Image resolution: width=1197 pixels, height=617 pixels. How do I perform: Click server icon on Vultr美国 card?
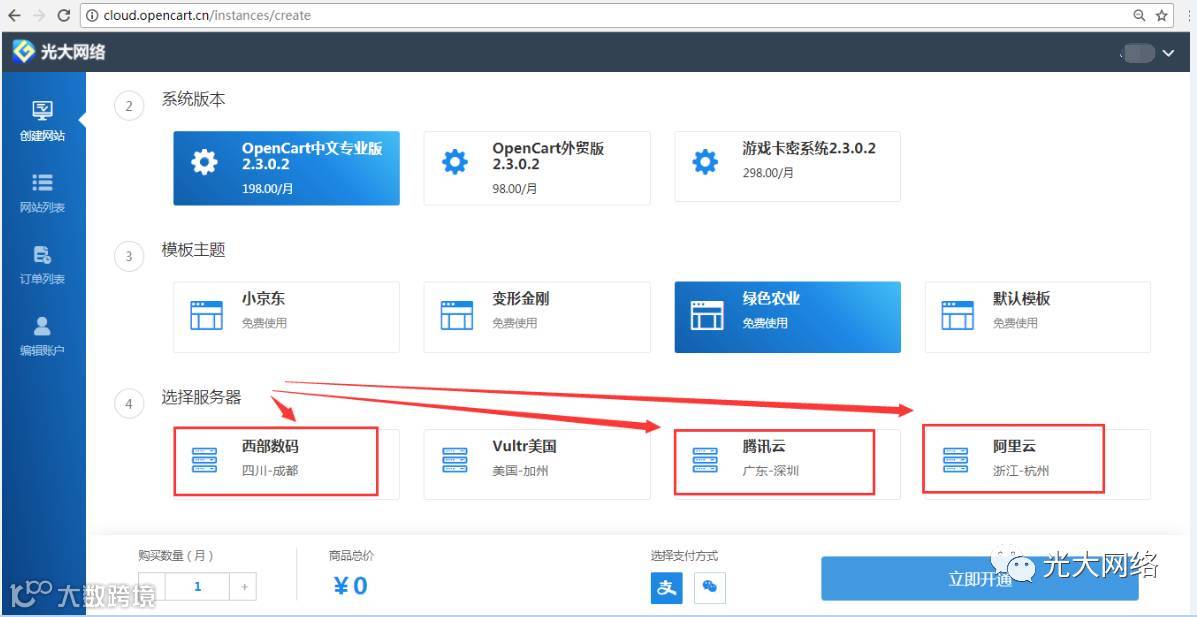[x=455, y=460]
